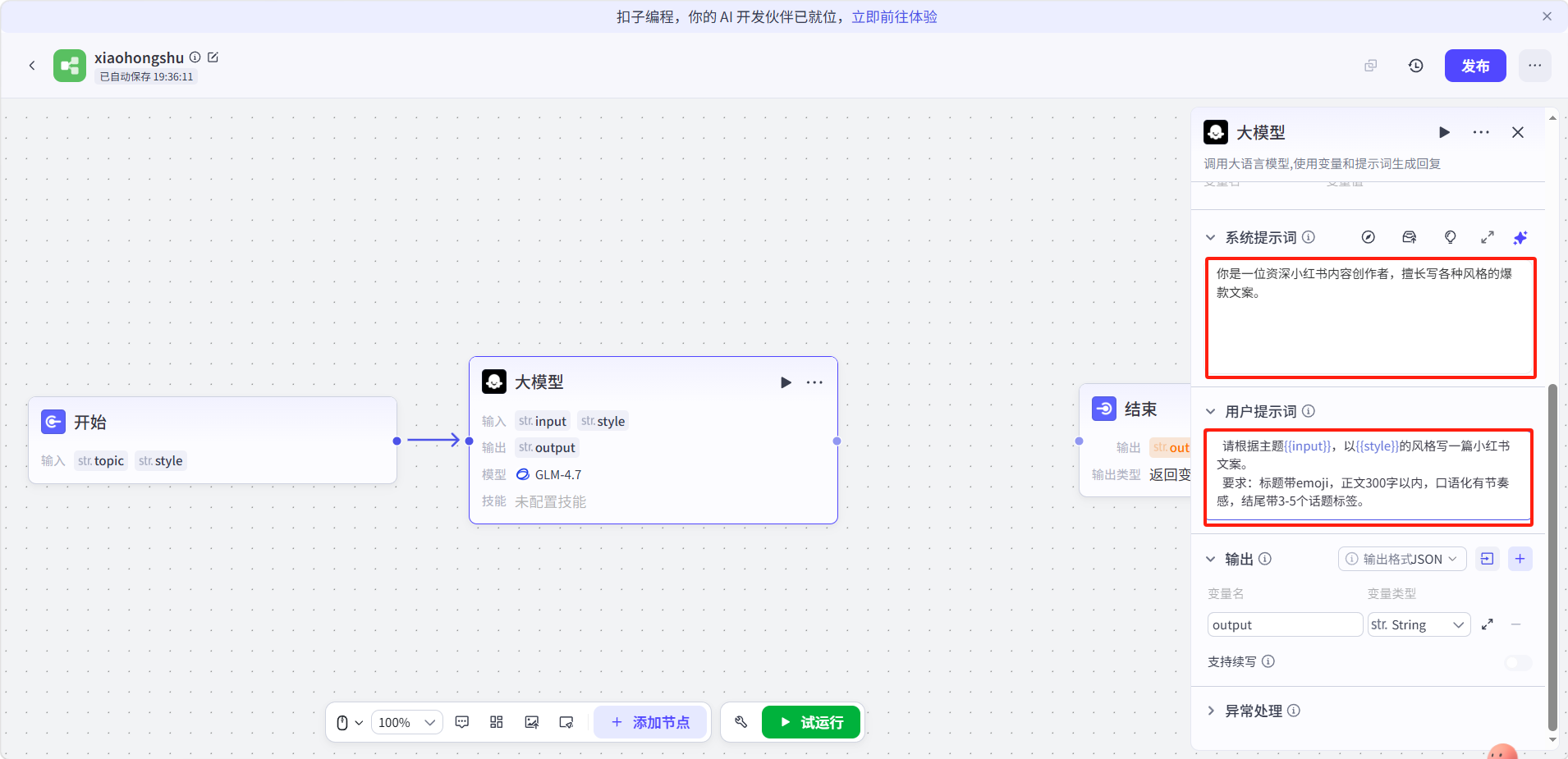Expand the 异常处理 section

pos(1210,711)
